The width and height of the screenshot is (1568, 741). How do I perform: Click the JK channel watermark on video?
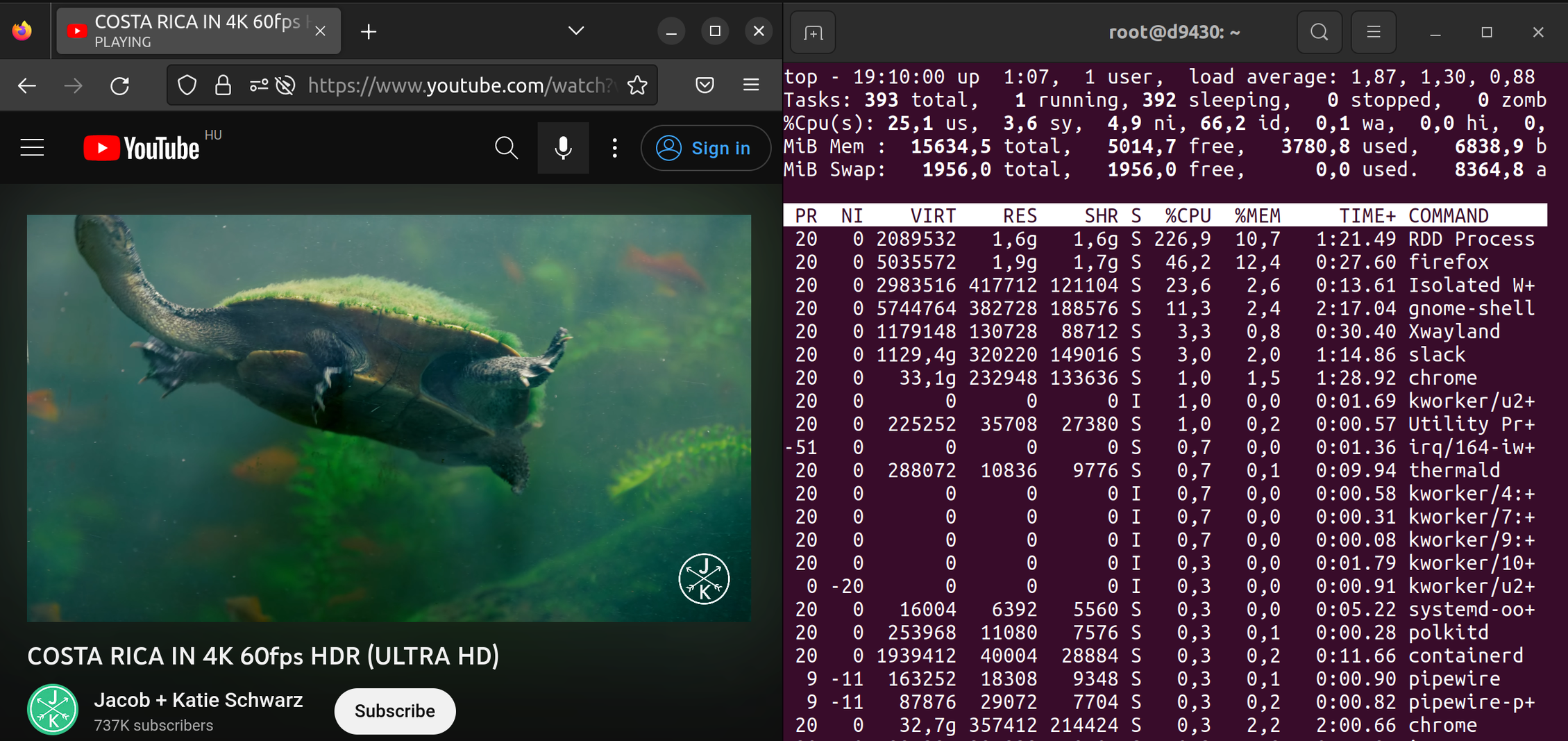click(x=704, y=578)
